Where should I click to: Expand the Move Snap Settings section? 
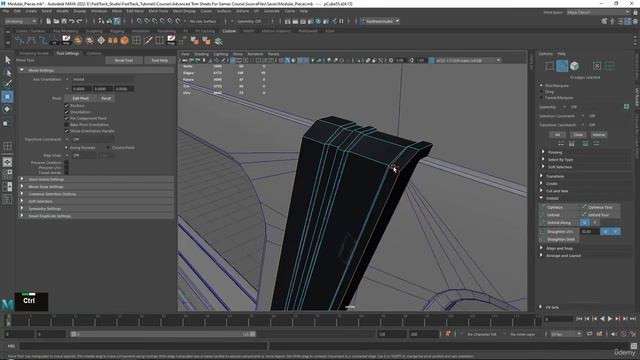[96, 187]
